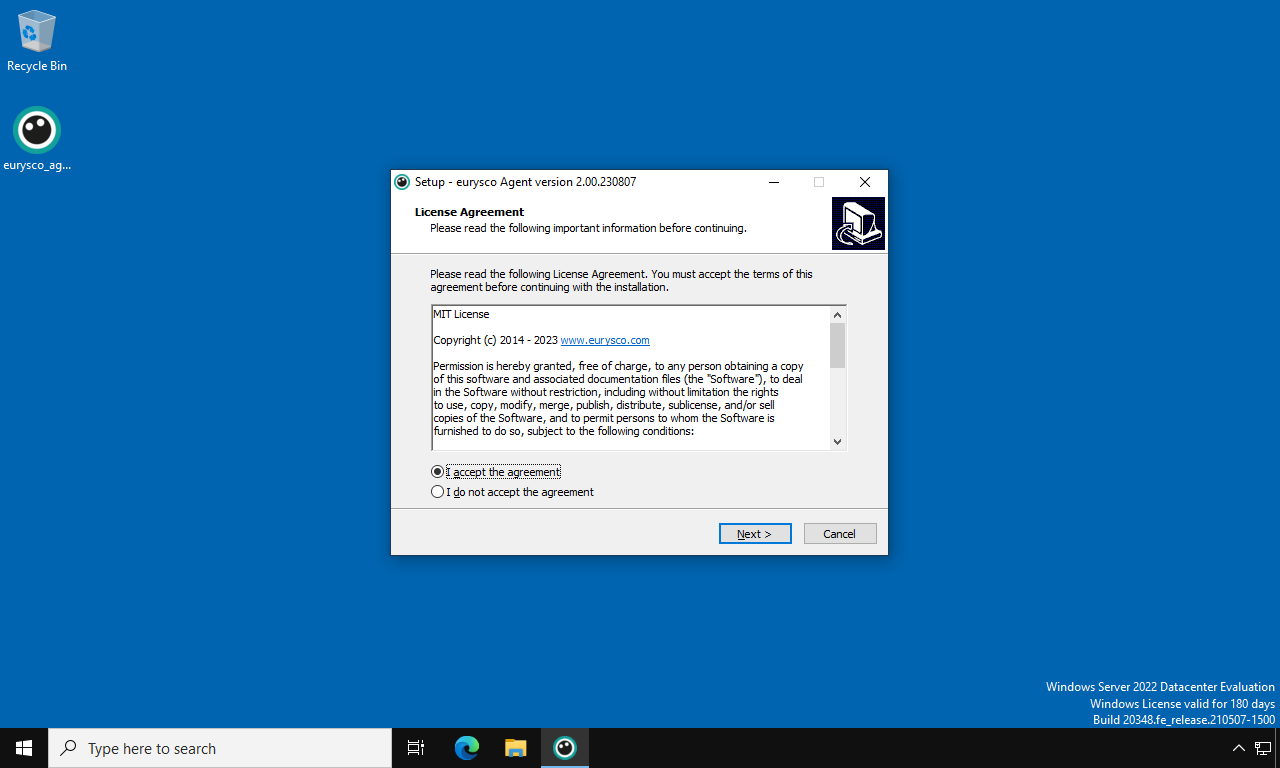This screenshot has height=768, width=1280.
Task: Click the Next > button
Action: coord(755,534)
